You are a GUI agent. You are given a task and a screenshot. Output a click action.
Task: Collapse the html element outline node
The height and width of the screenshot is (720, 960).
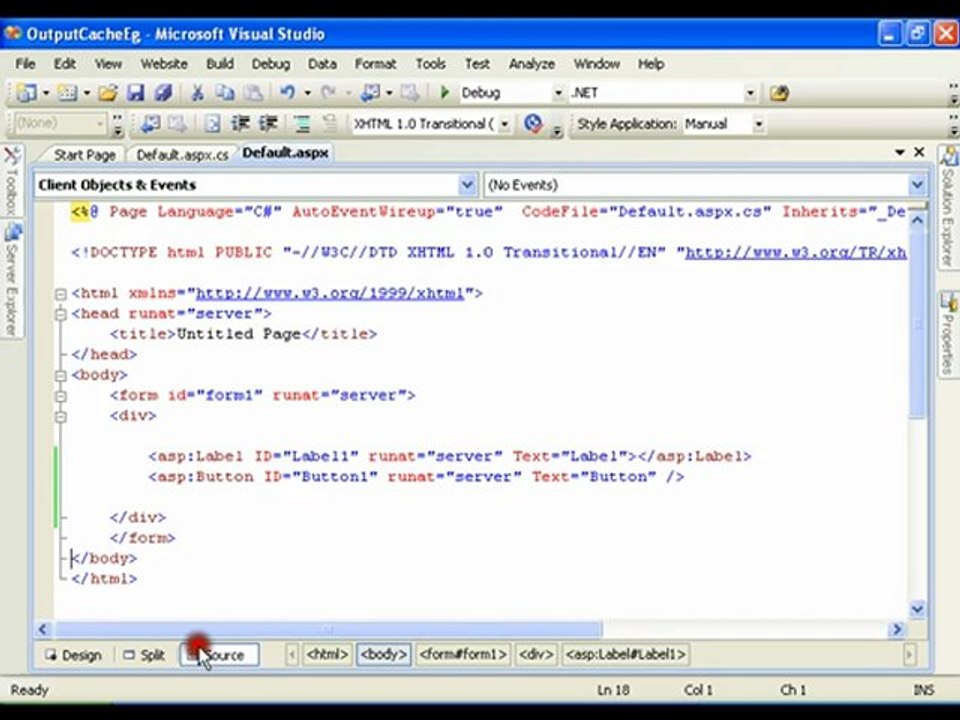pyautogui.click(x=60, y=294)
